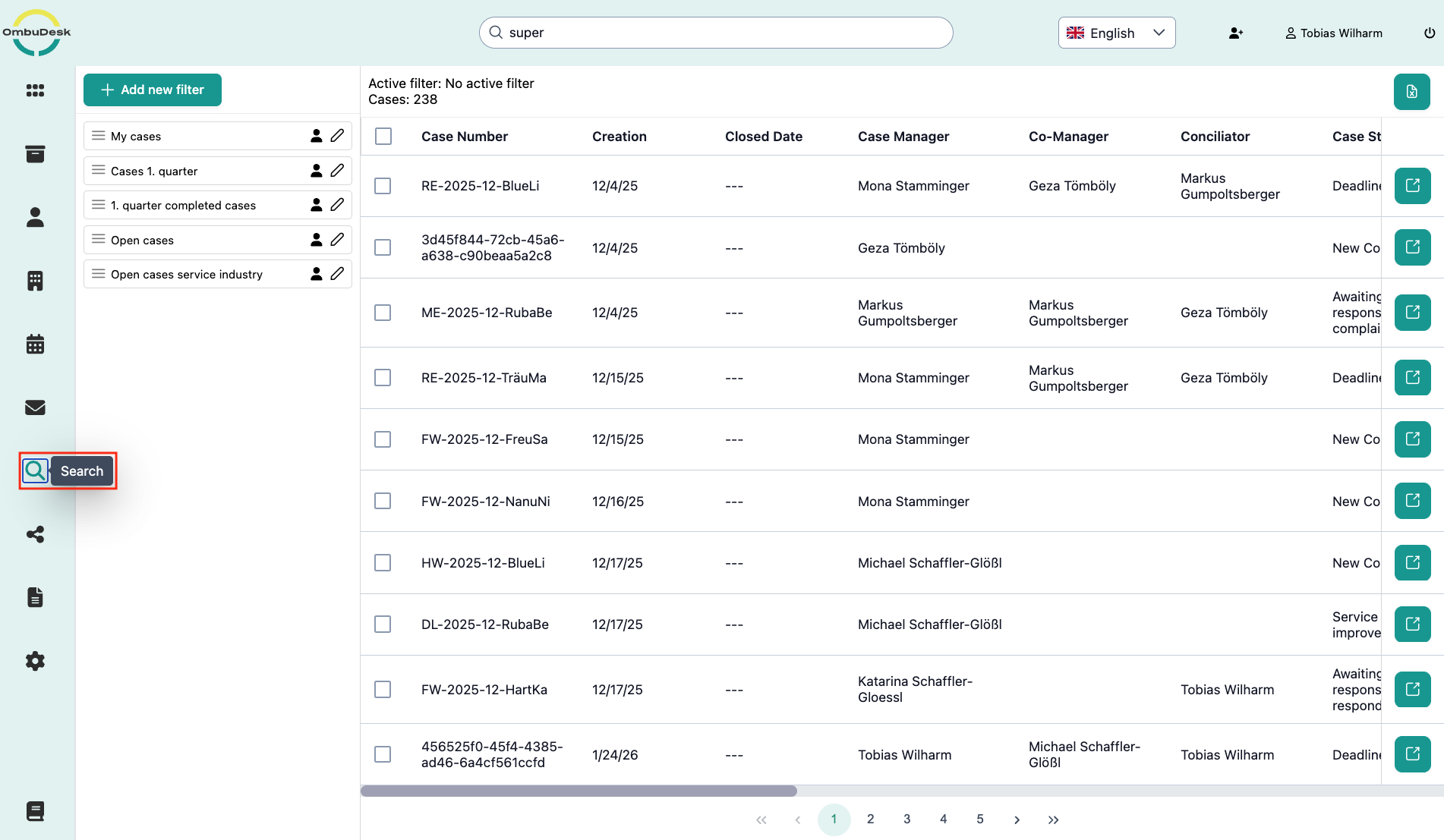Go to next page arrow in pagination
Viewport: 1444px width, 840px height.
pyautogui.click(x=1017, y=820)
